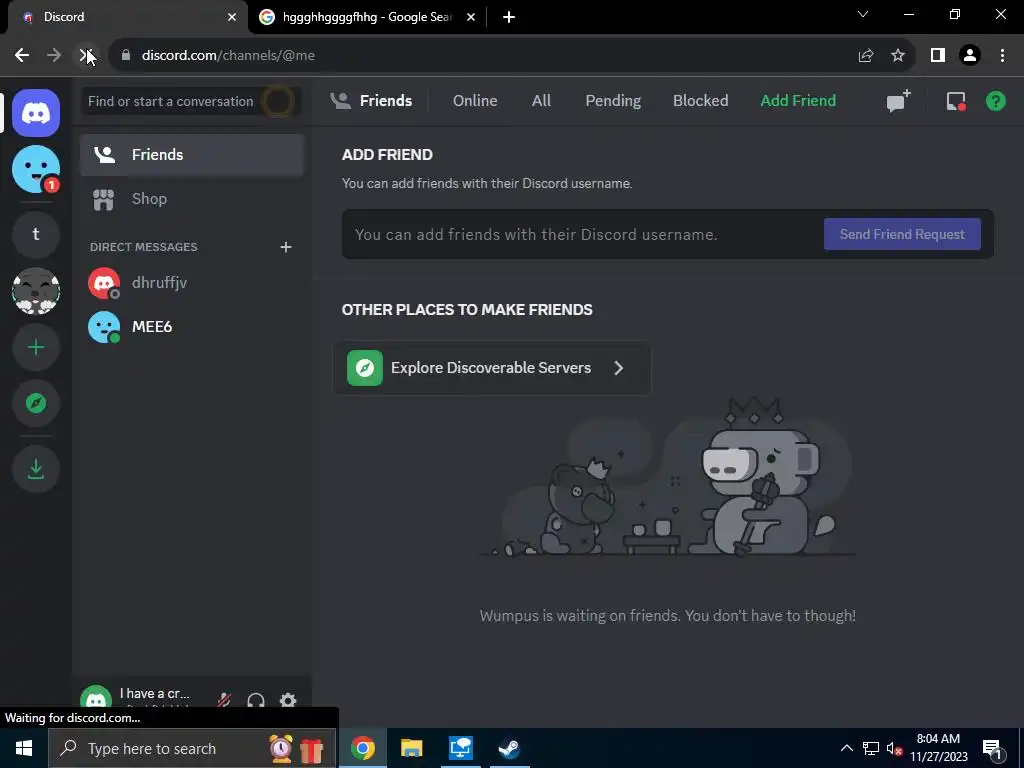Open the volume icon in system tray

894,748
